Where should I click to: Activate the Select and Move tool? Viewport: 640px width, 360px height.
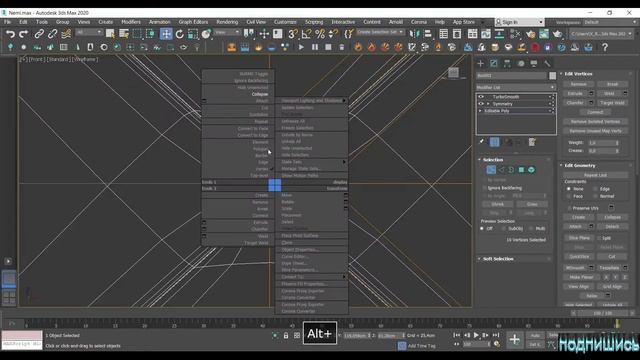[166, 34]
